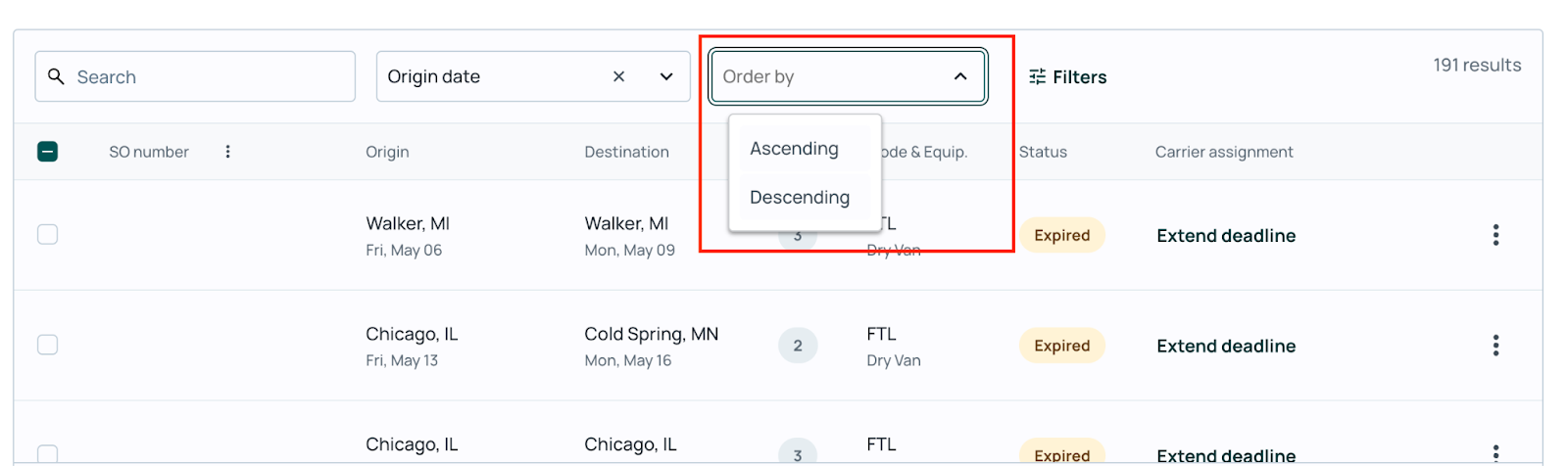Click the Carrier assignment column header
1568x466 pixels.
[x=1224, y=152]
